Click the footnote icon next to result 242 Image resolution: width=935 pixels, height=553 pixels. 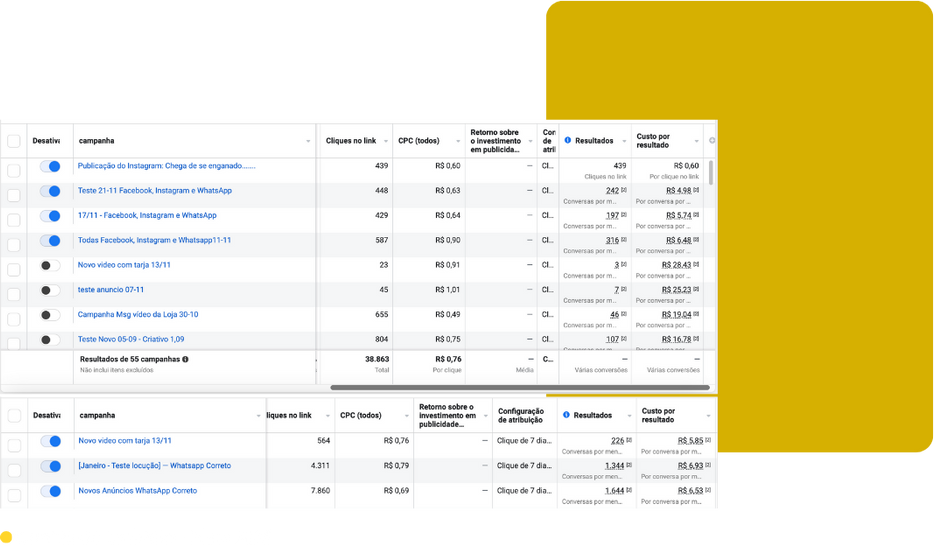click(x=624, y=191)
